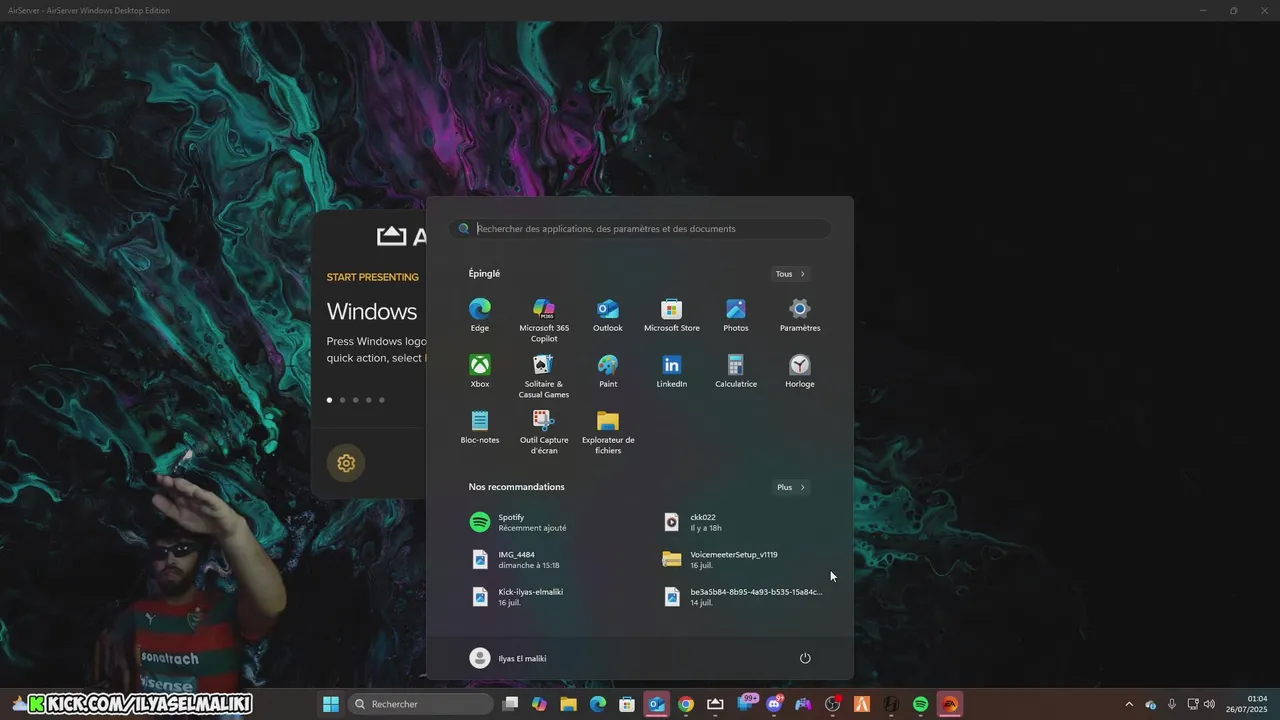Open File Explorer from the taskbar
The height and width of the screenshot is (720, 1280).
pos(568,704)
